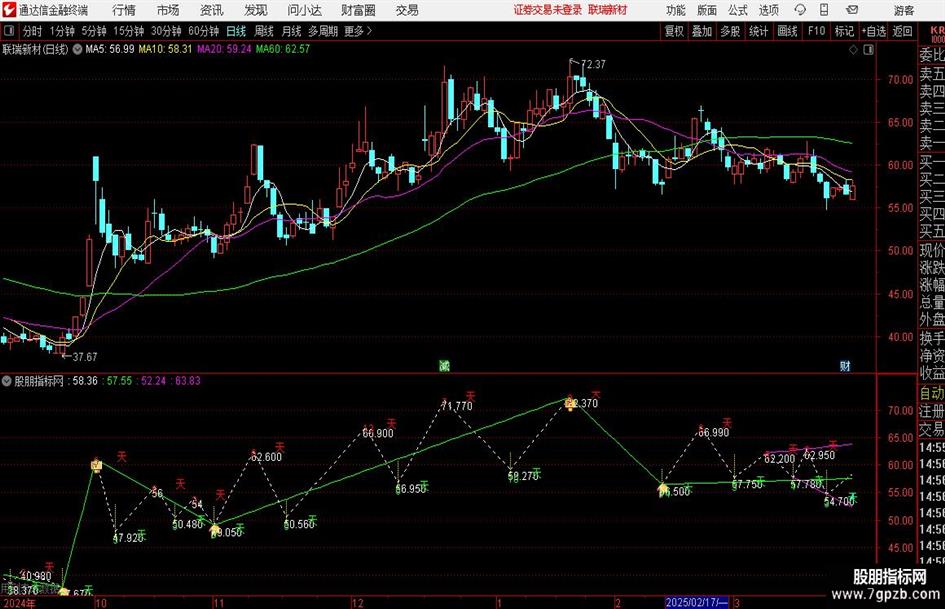Click the 叠加 overlay button
This screenshot has height=609, width=945.
[702, 31]
